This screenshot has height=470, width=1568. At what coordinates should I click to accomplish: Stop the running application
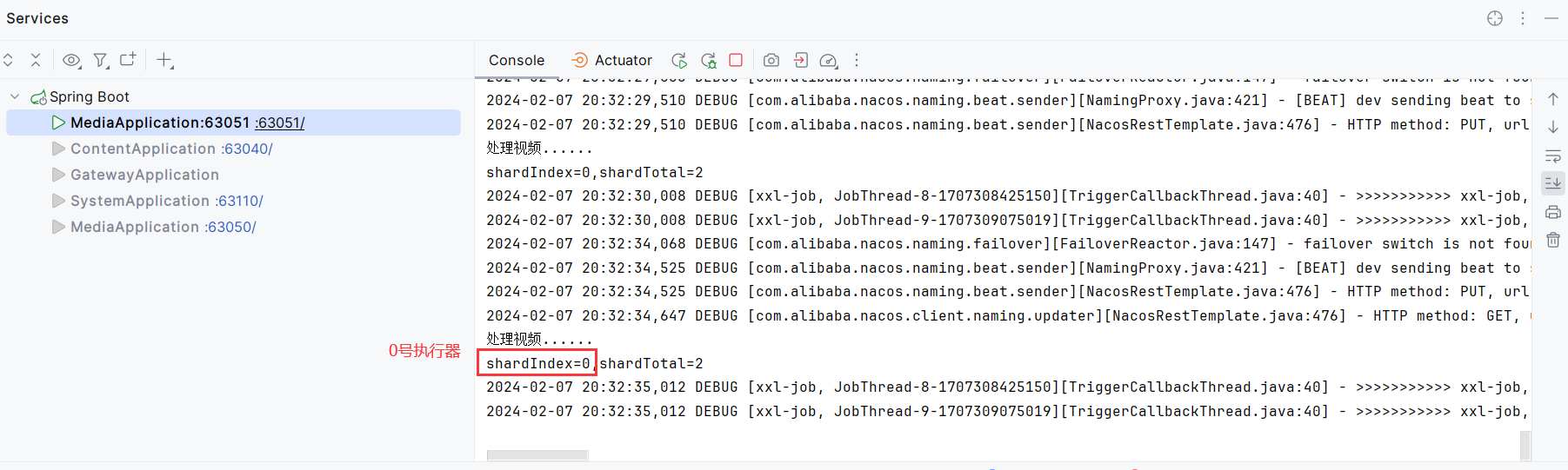(x=736, y=60)
